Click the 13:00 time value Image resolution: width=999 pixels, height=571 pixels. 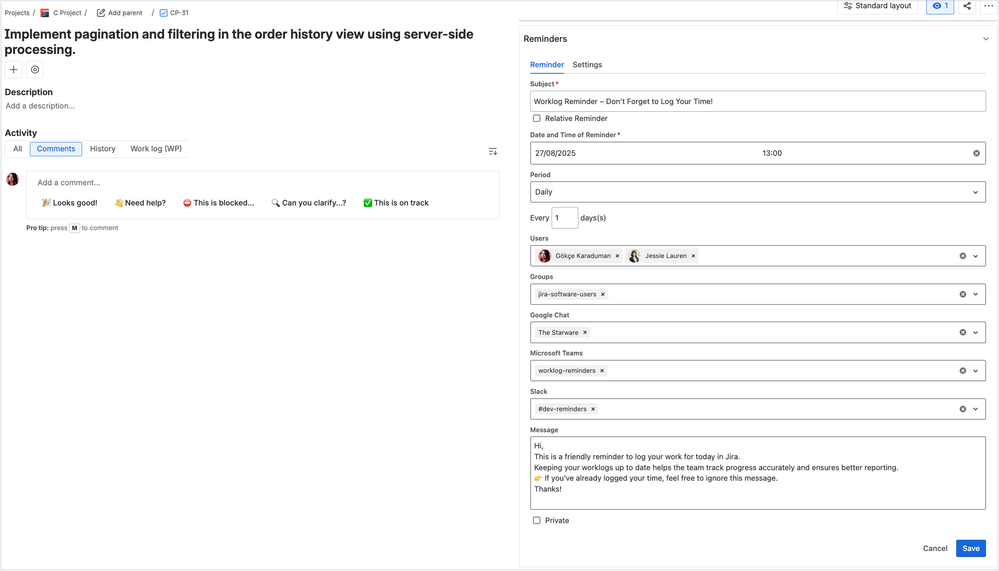coord(772,153)
